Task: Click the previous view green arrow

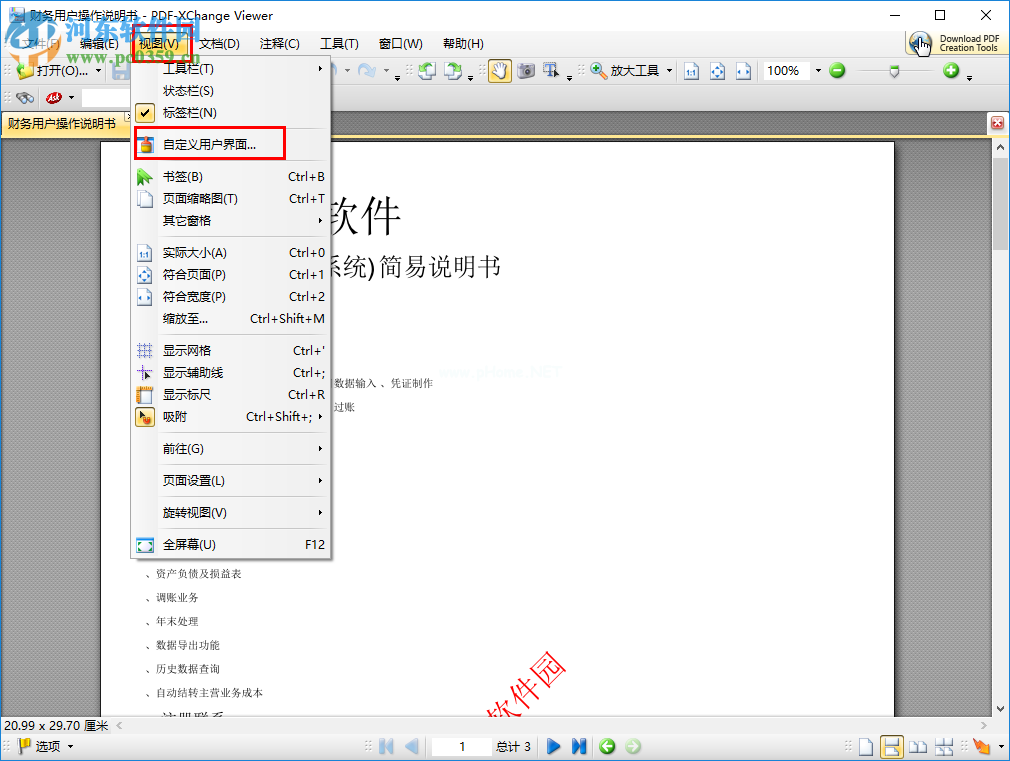Action: [607, 746]
